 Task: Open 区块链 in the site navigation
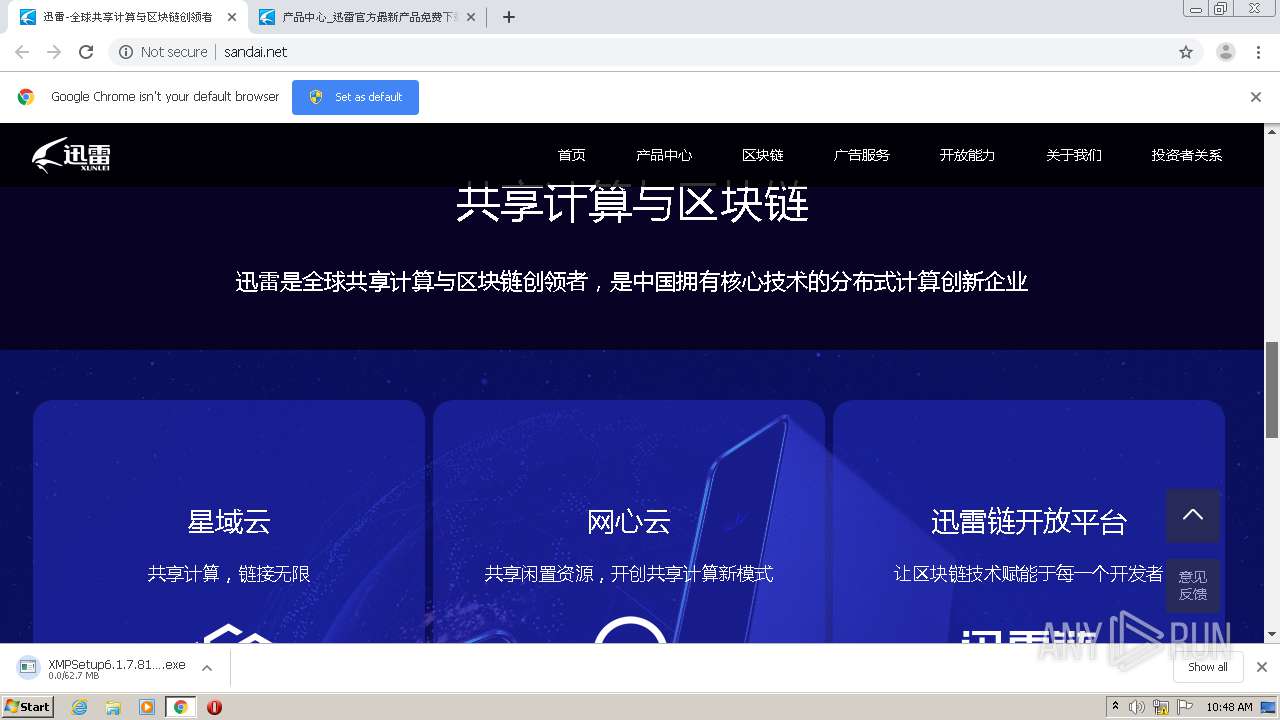point(763,155)
